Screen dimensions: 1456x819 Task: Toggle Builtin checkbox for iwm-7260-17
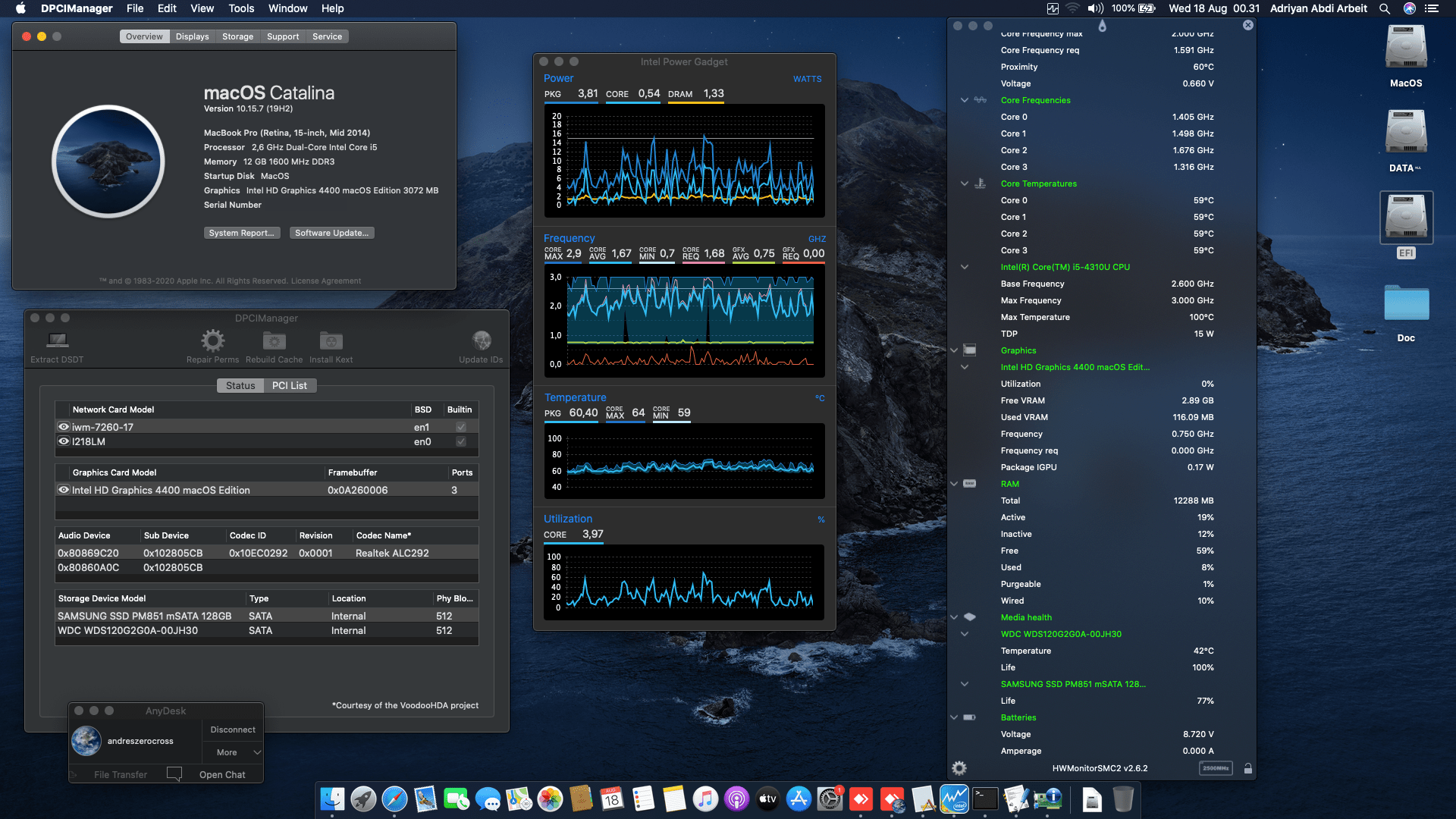click(x=461, y=427)
